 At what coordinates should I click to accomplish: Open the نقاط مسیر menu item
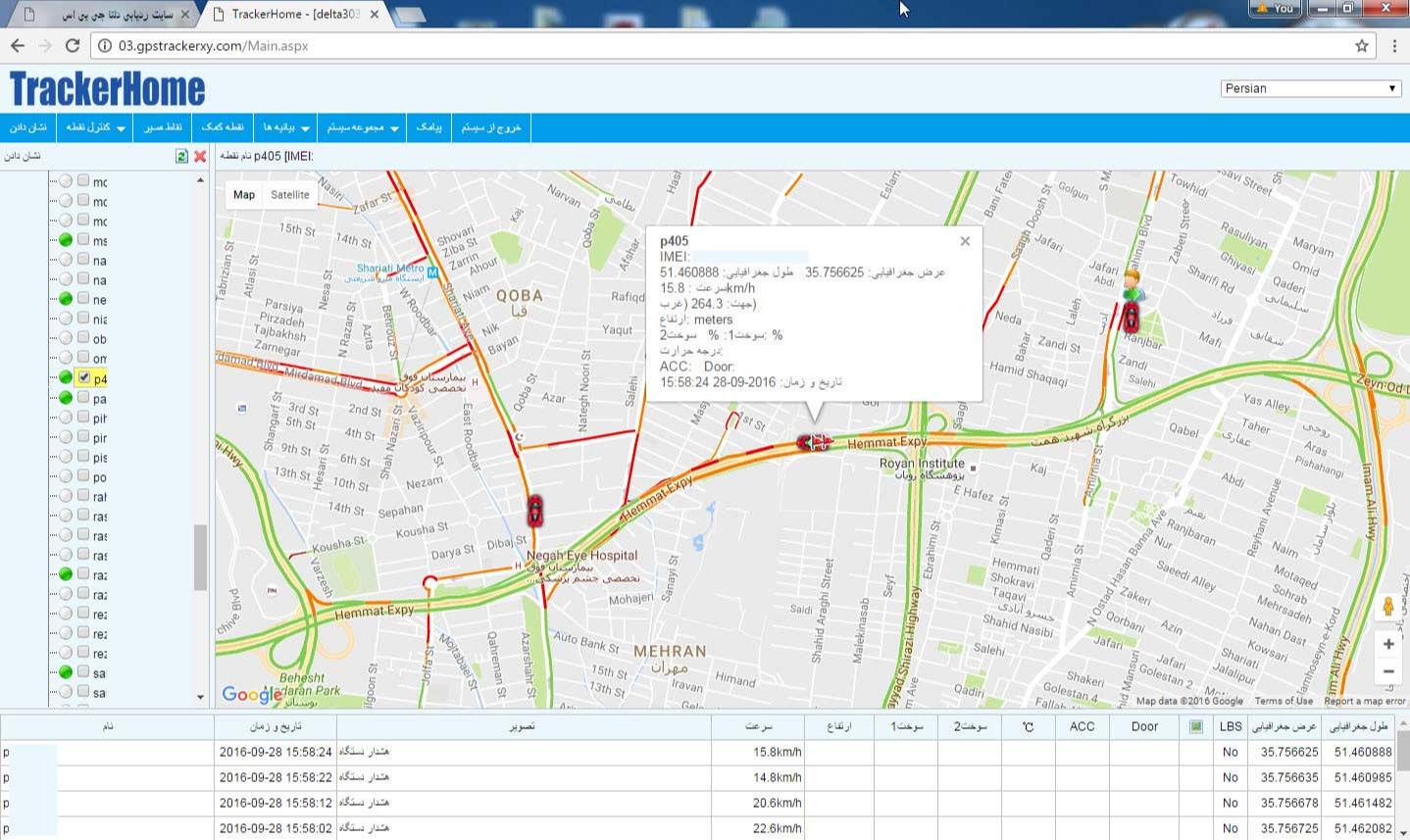coord(163,127)
